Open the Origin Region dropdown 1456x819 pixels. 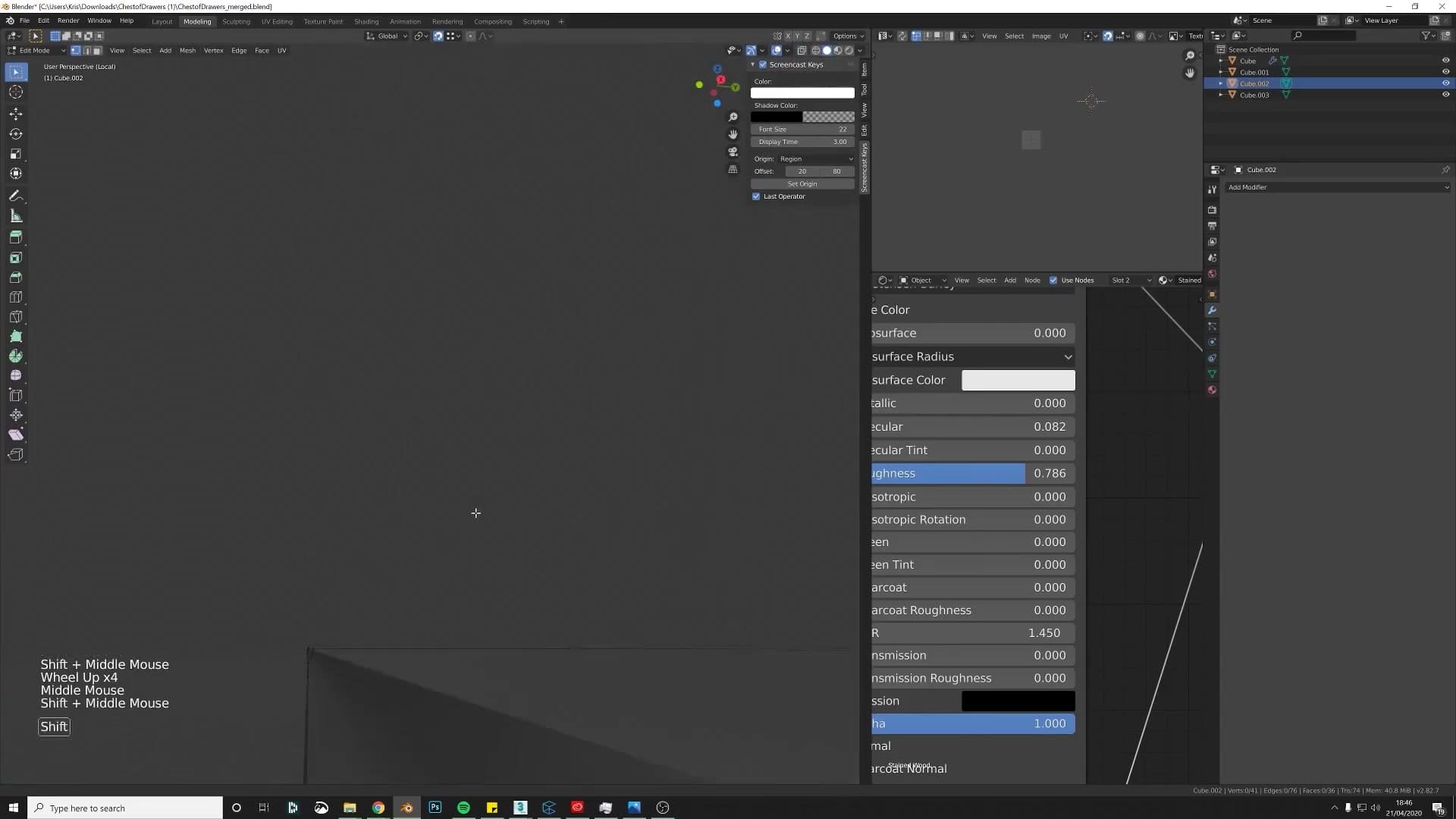[x=816, y=159]
